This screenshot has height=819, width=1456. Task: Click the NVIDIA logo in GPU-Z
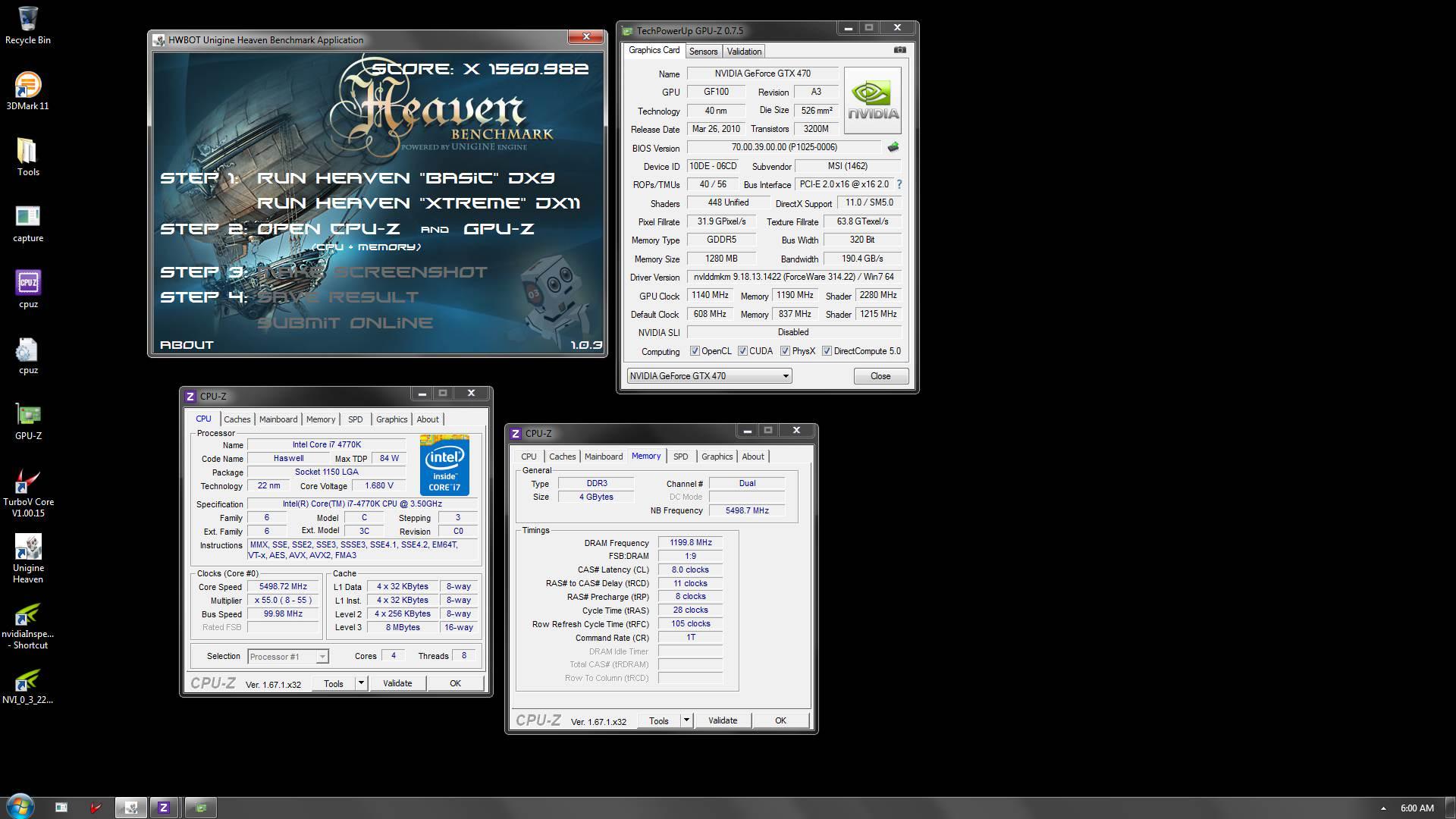[x=873, y=101]
